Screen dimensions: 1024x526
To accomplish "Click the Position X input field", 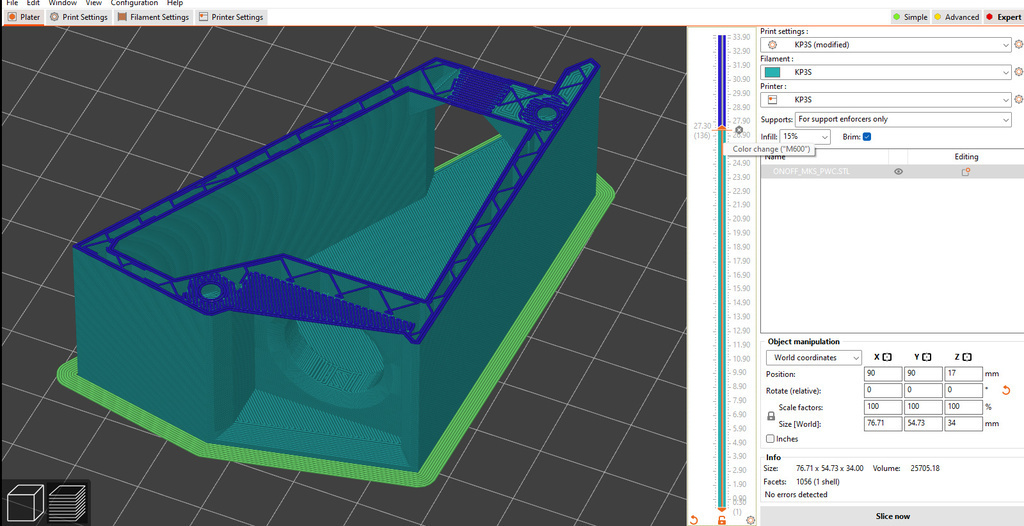I will coord(882,374).
